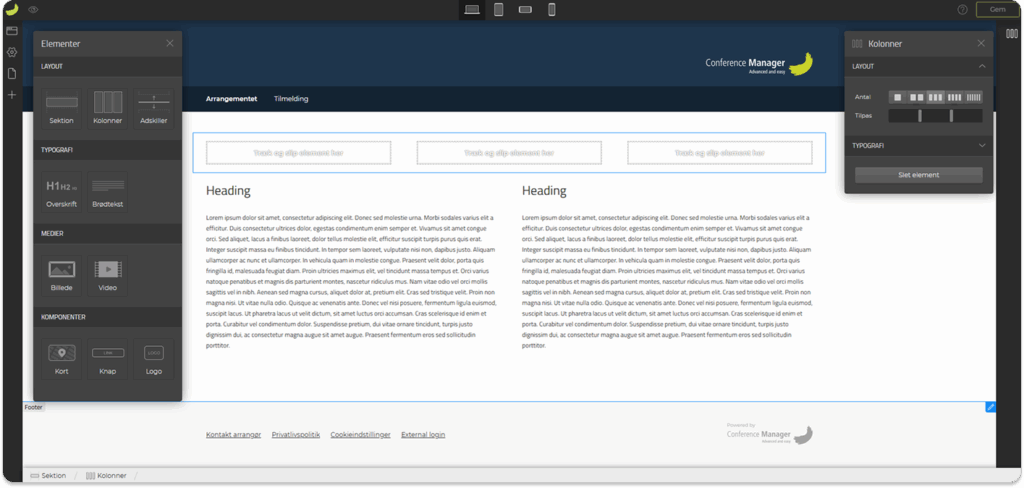Expand the TYPOGRAFI section in Kolonner panel

pos(981,145)
